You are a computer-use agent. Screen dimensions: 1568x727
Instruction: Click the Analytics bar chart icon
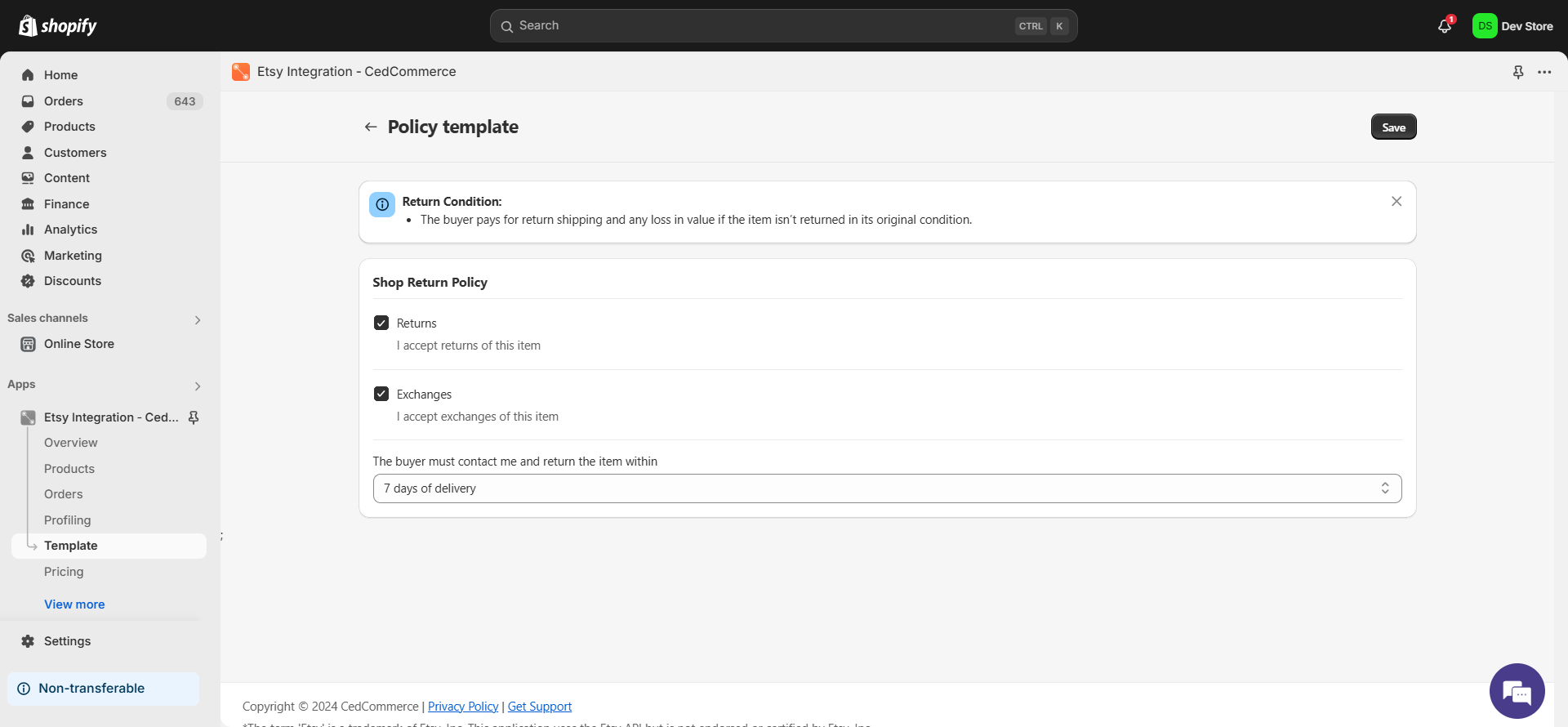pyautogui.click(x=28, y=230)
